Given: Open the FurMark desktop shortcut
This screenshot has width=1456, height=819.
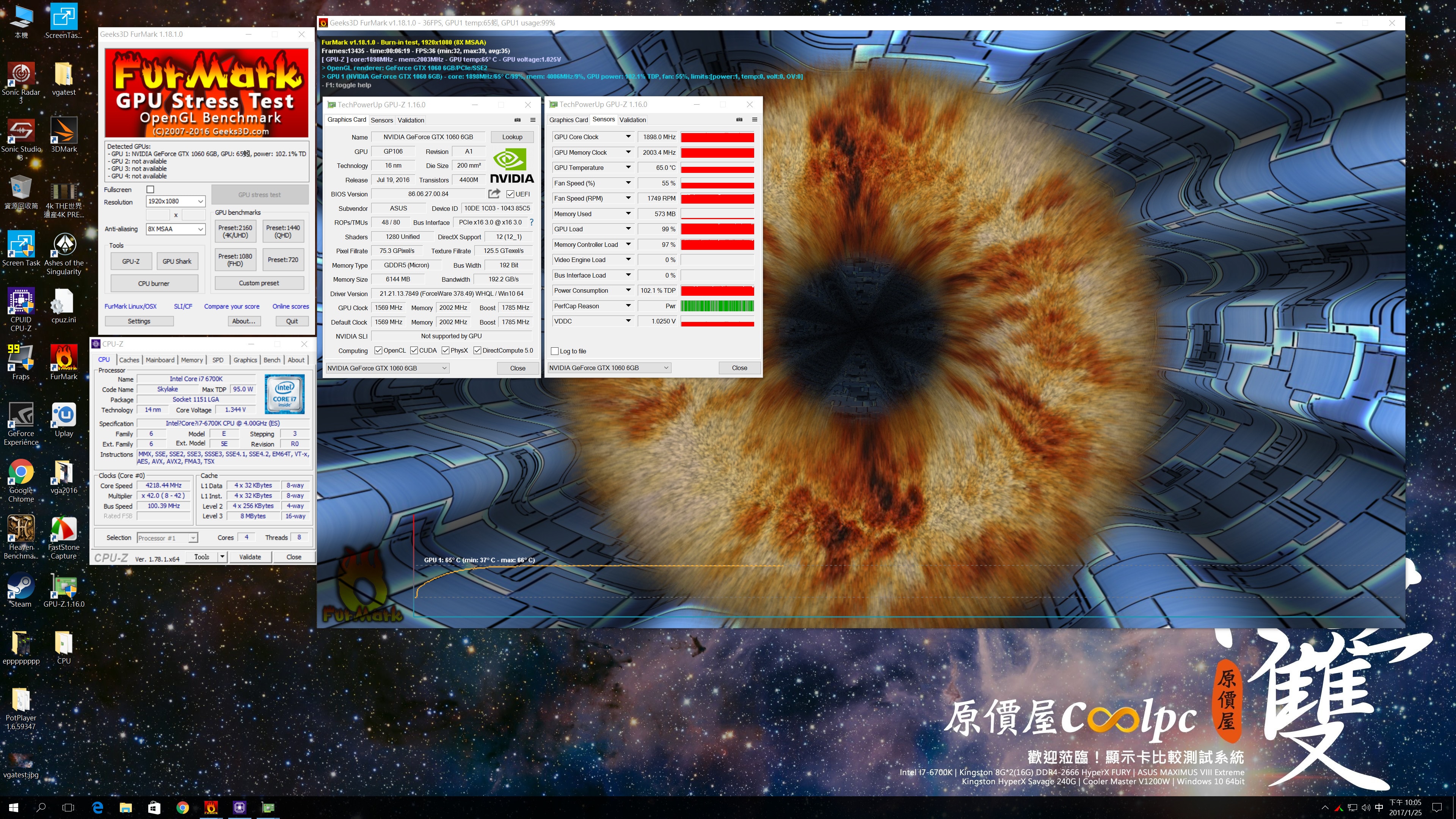Looking at the screenshot, I should [x=64, y=362].
